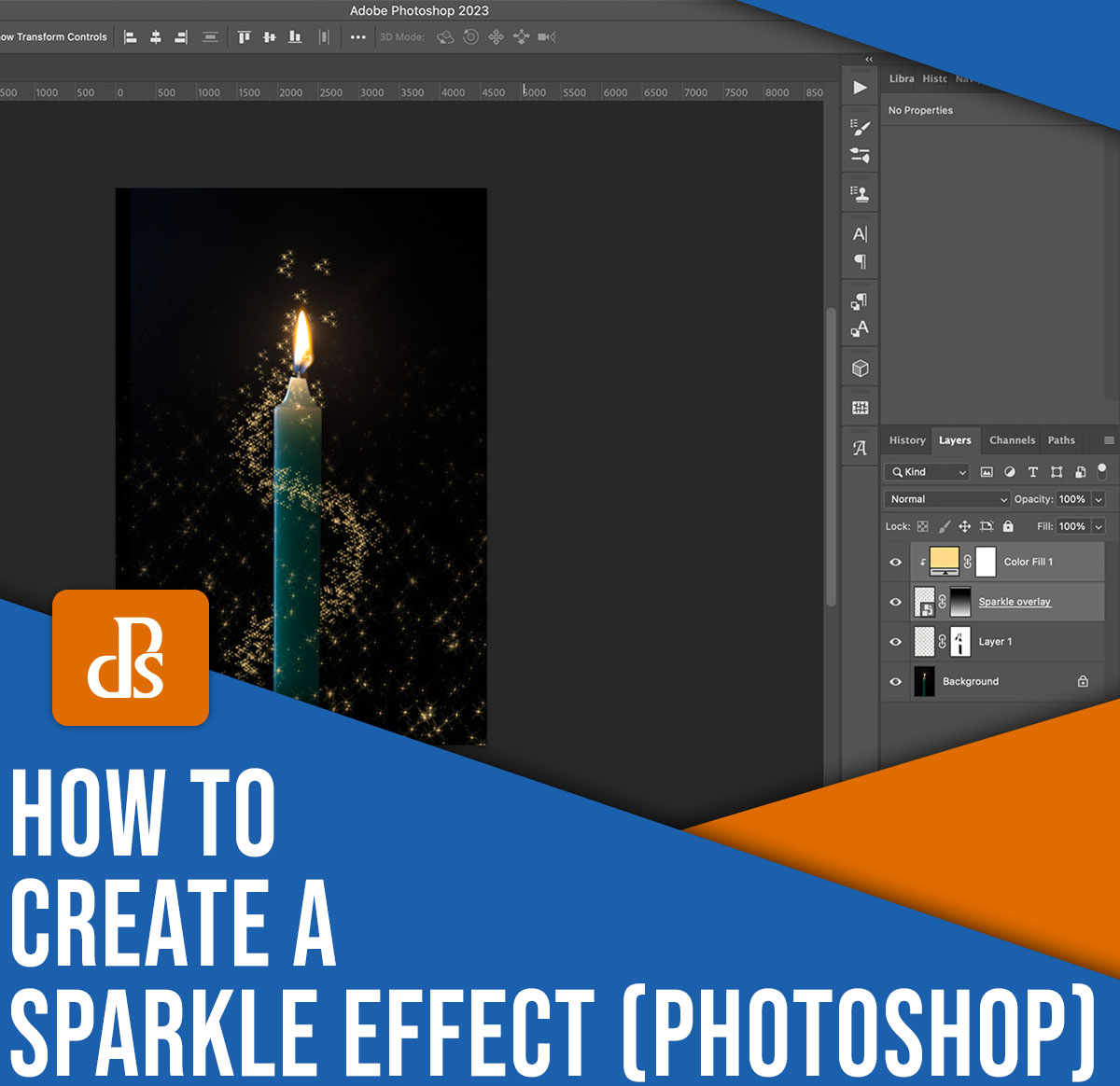Filter layers by pixel layers icon

(x=987, y=472)
